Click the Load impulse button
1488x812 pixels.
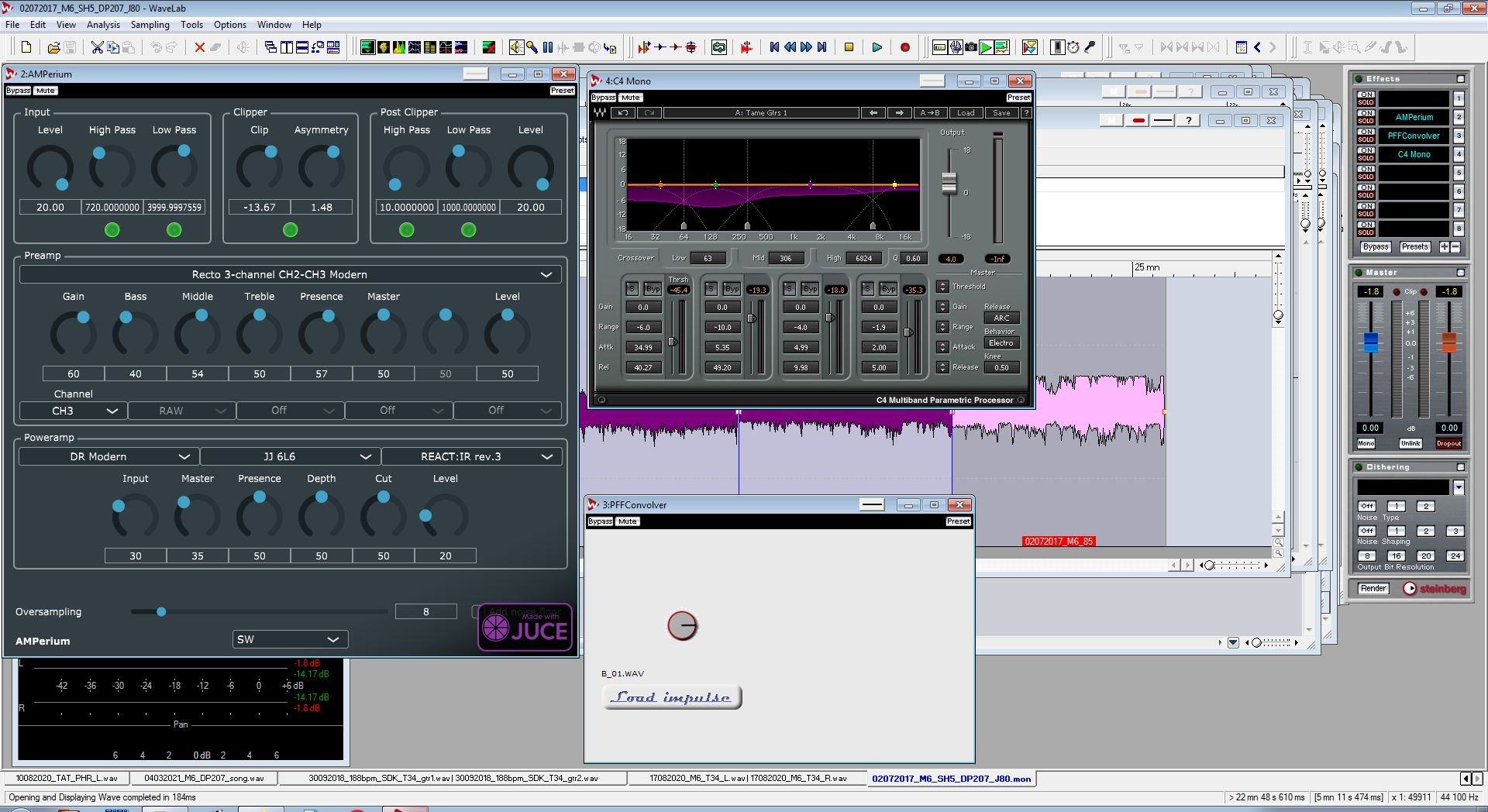[671, 697]
